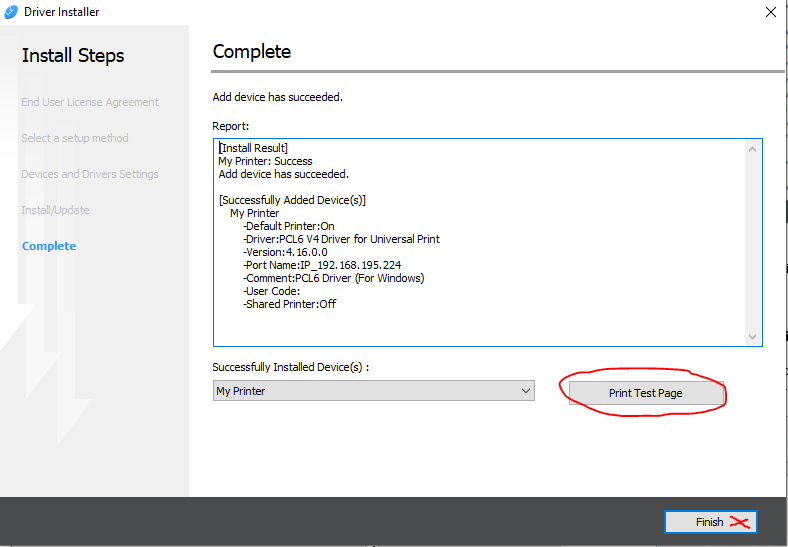Open the Successfully Installed Device(s) combo box
This screenshot has height=547, width=788.
pyautogui.click(x=373, y=391)
